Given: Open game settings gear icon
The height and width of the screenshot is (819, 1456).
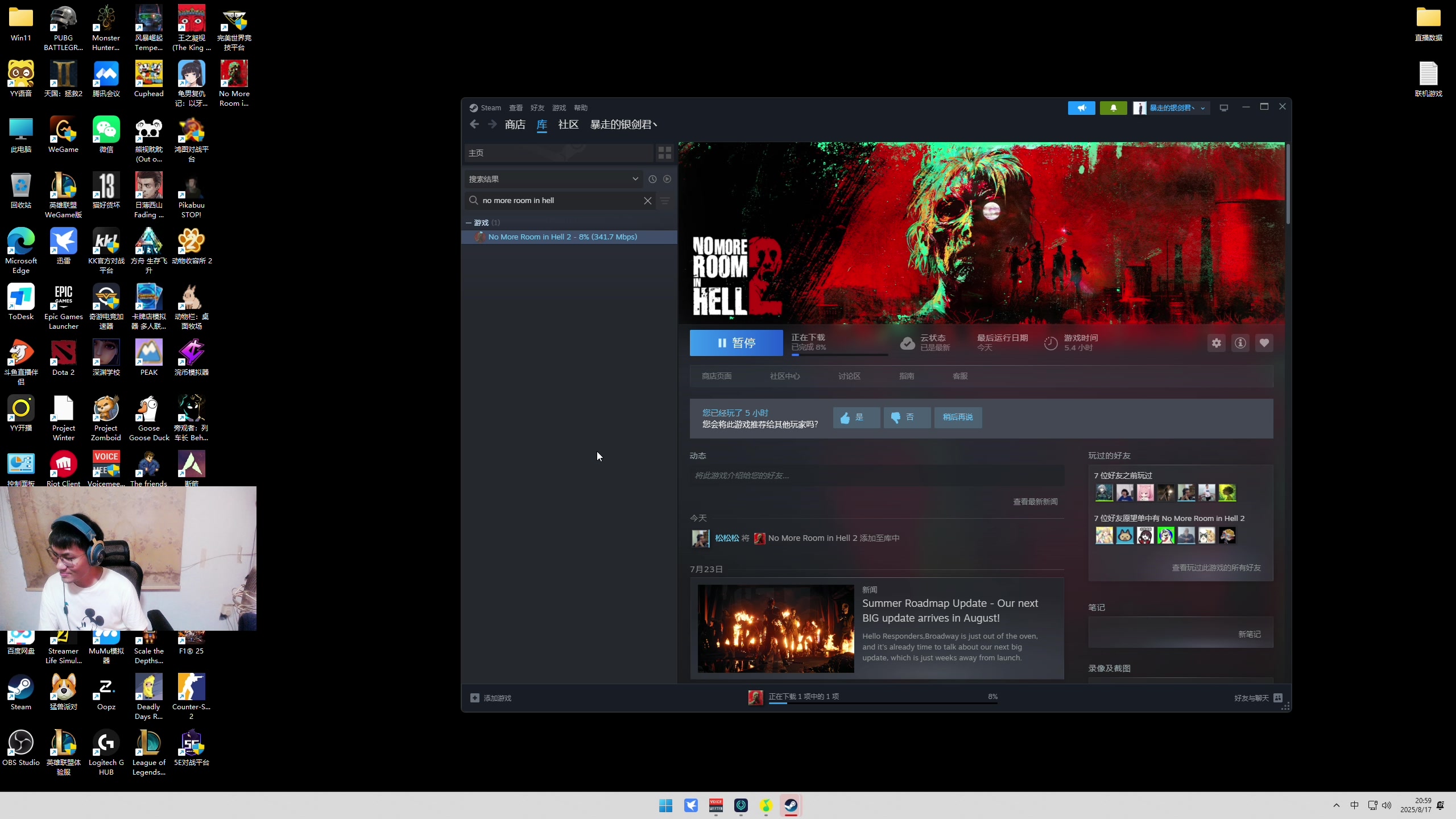Looking at the screenshot, I should (1217, 343).
